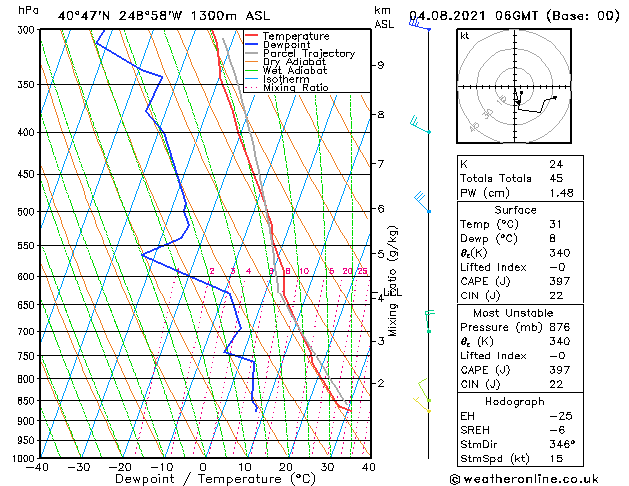
Task: Click the gray Parcel Trajectory legend line sample
Action: 251,53
